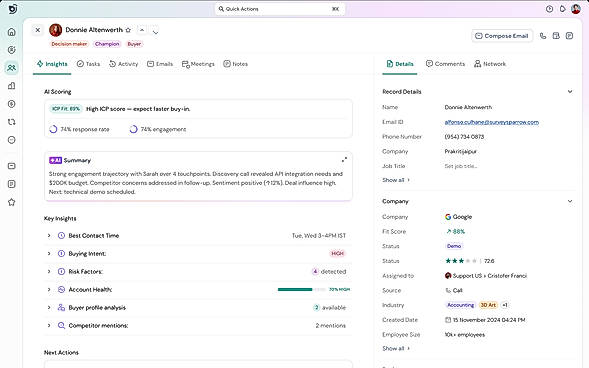Click Support US assigned-to value
Image resolution: width=589 pixels, height=368 pixels.
click(486, 276)
